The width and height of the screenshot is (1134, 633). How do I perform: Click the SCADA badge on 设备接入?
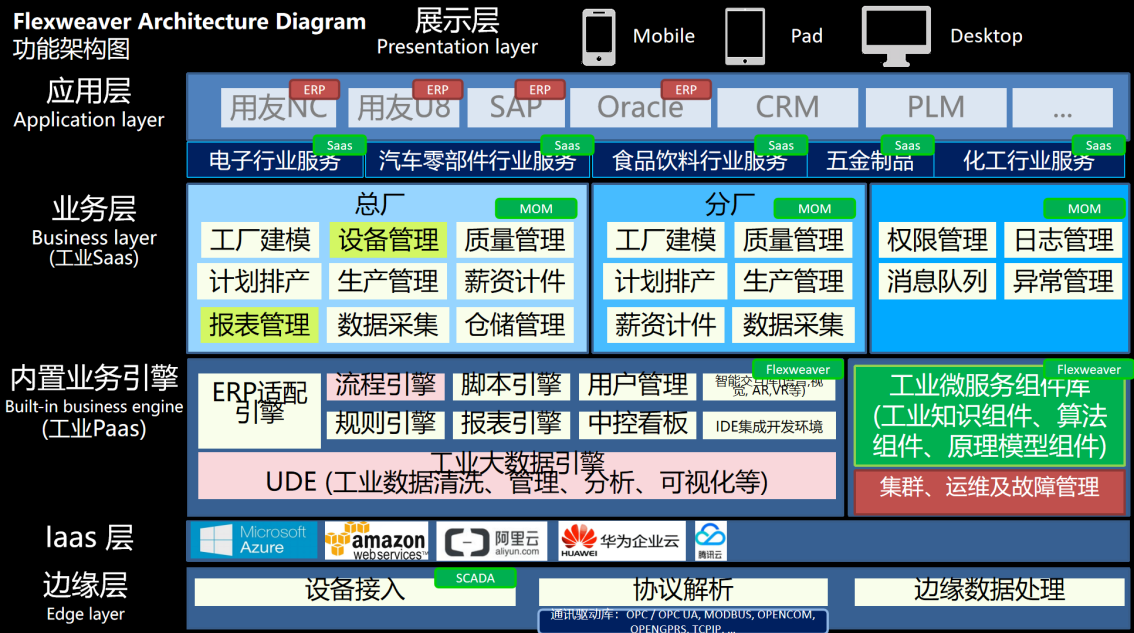coord(475,578)
